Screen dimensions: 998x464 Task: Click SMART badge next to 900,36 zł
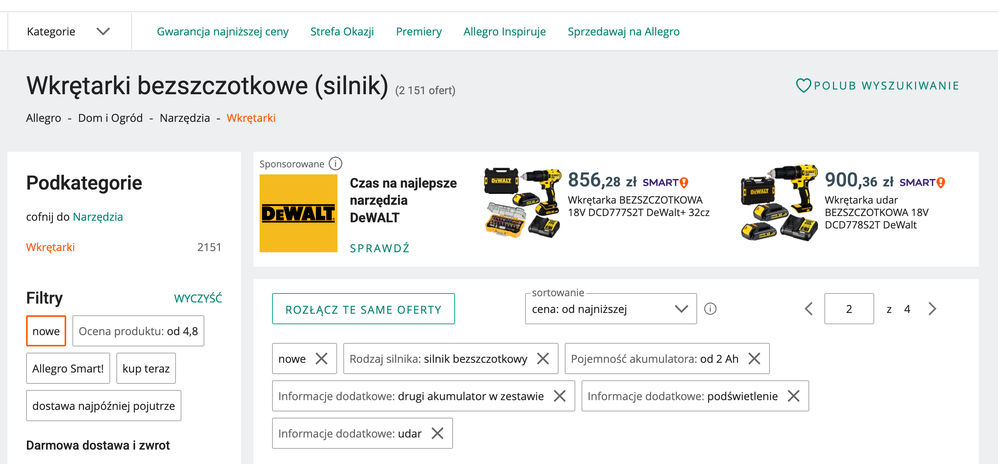922,183
